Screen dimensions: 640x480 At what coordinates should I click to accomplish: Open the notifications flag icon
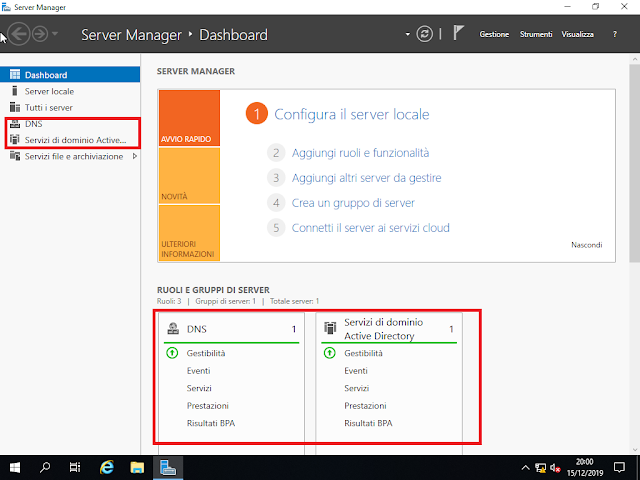(458, 33)
